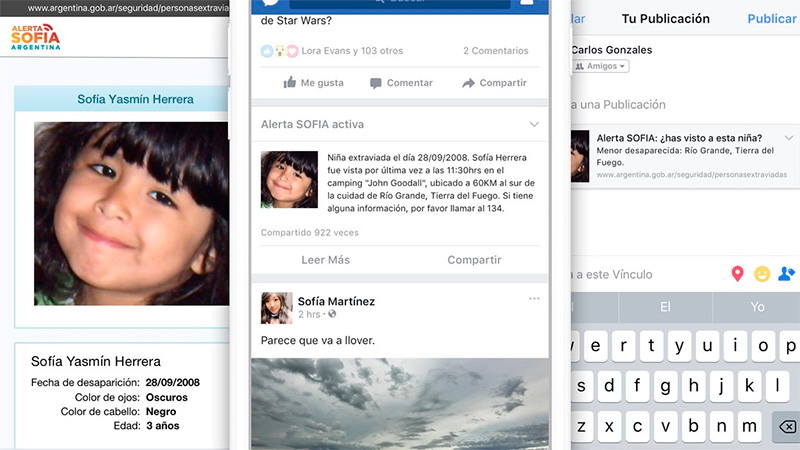The width and height of the screenshot is (800, 450).
Task: Click the Me gusta thumbs-up icon
Action: pos(289,82)
